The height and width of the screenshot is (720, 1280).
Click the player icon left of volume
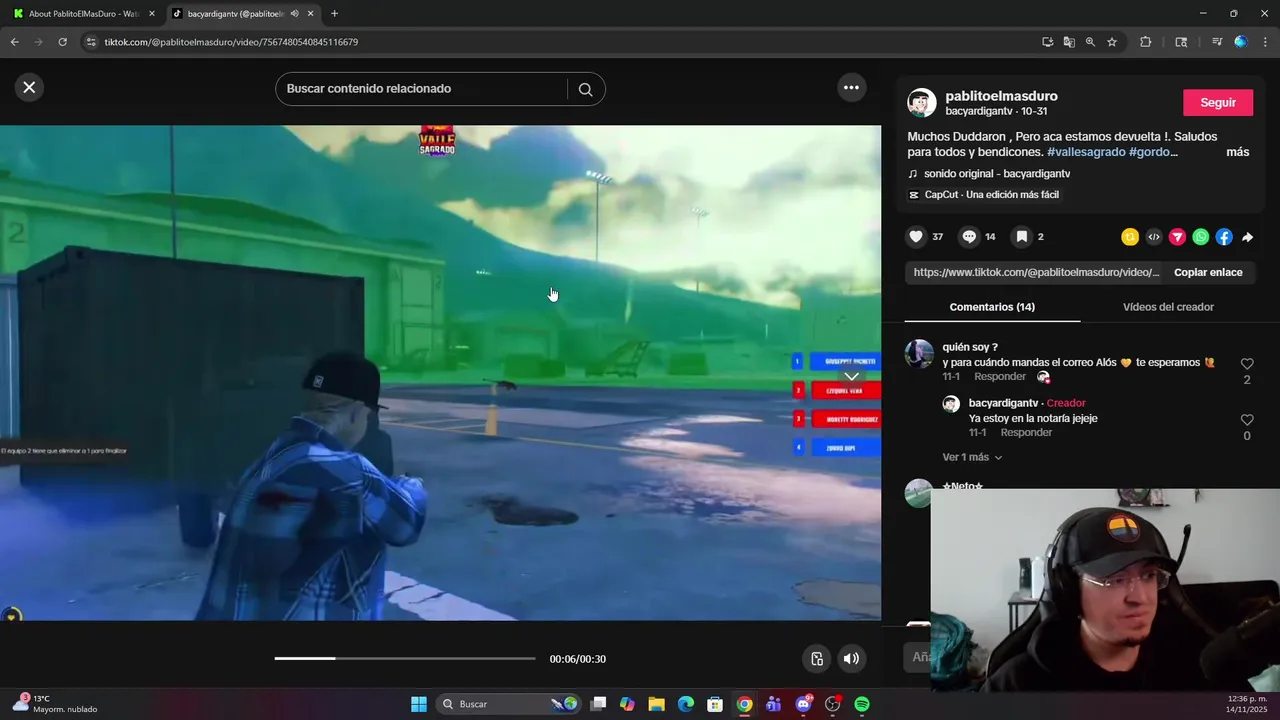pyautogui.click(x=817, y=659)
